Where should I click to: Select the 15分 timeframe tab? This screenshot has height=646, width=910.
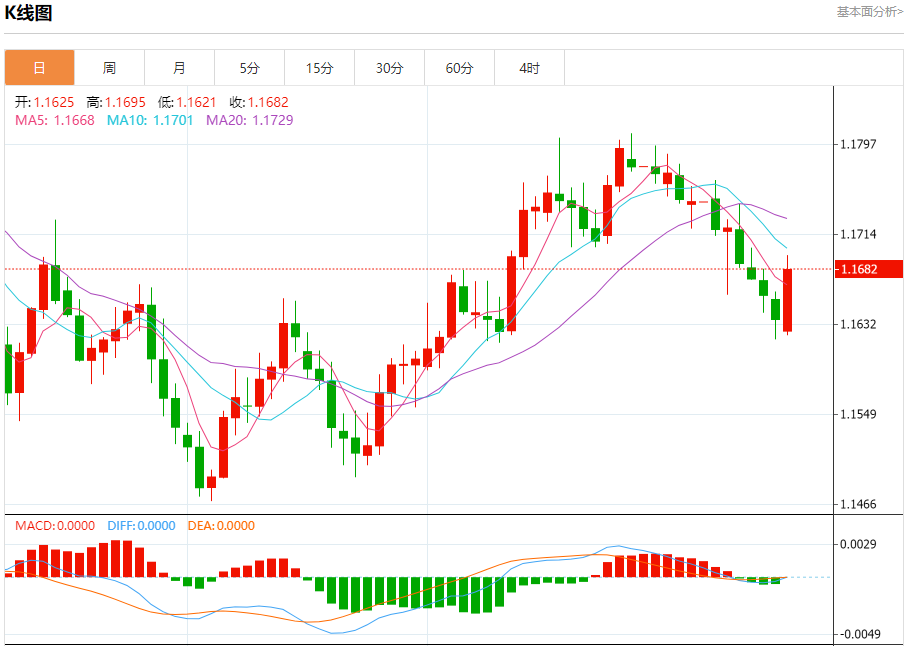(x=319, y=68)
